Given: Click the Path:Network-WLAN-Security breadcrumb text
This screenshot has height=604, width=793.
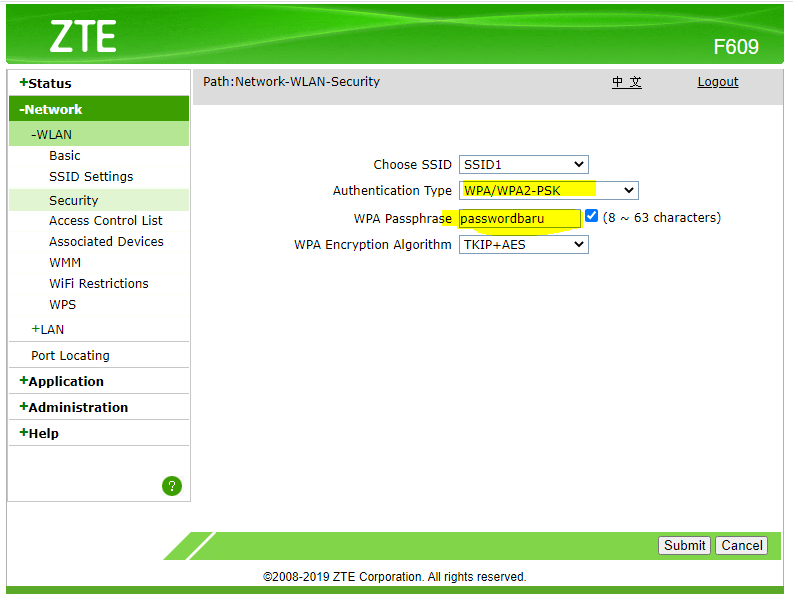Looking at the screenshot, I should pos(291,81).
